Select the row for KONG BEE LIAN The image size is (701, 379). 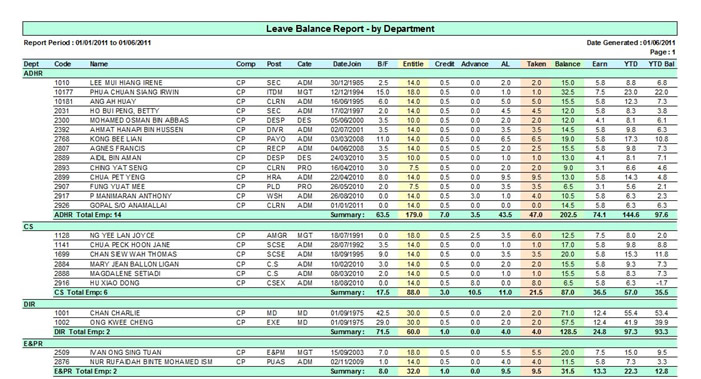[365, 139]
